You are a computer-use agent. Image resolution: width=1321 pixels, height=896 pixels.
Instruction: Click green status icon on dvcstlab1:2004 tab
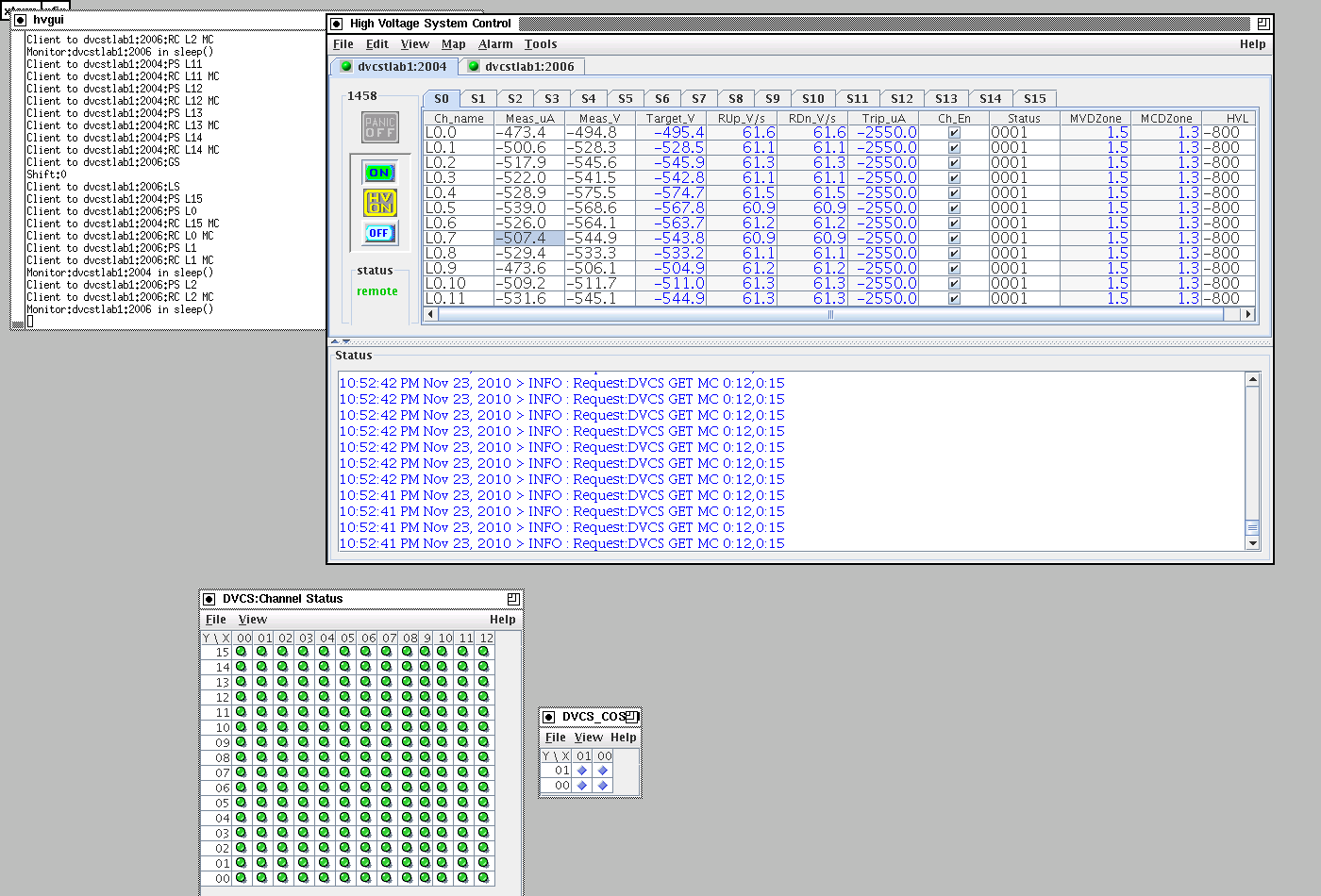pyautogui.click(x=346, y=66)
